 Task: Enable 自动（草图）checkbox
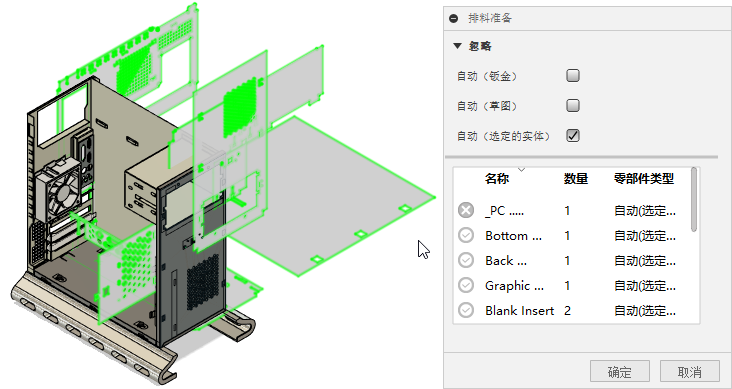pos(573,106)
